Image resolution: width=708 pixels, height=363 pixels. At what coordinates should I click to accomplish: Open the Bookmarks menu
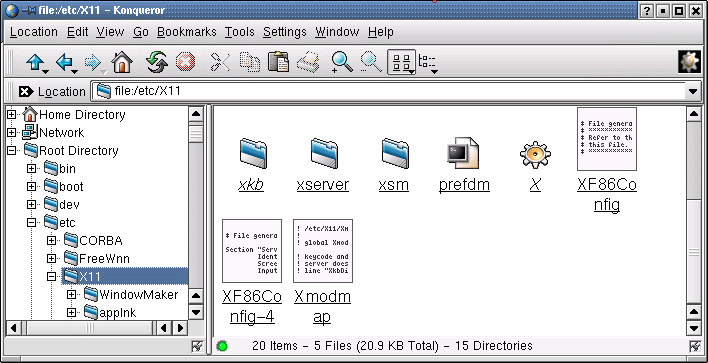(187, 32)
